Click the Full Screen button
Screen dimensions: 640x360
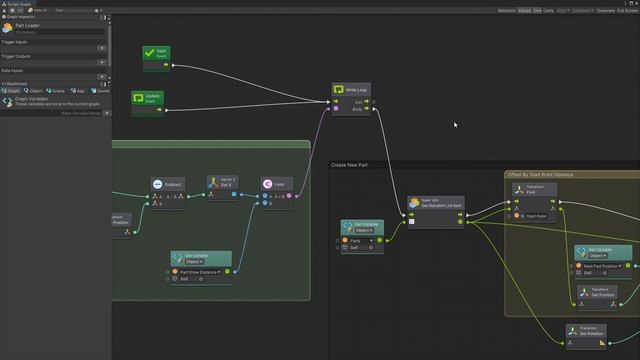(628, 11)
